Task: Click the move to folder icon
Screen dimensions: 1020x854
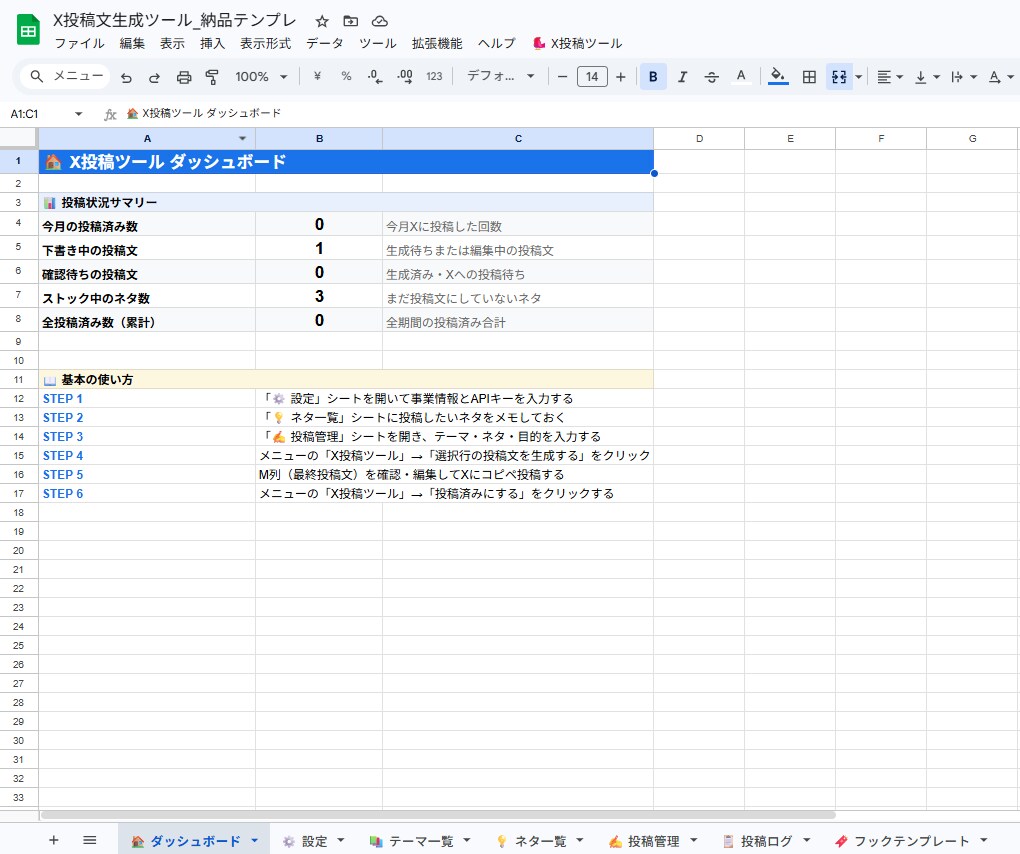Action: click(351, 21)
